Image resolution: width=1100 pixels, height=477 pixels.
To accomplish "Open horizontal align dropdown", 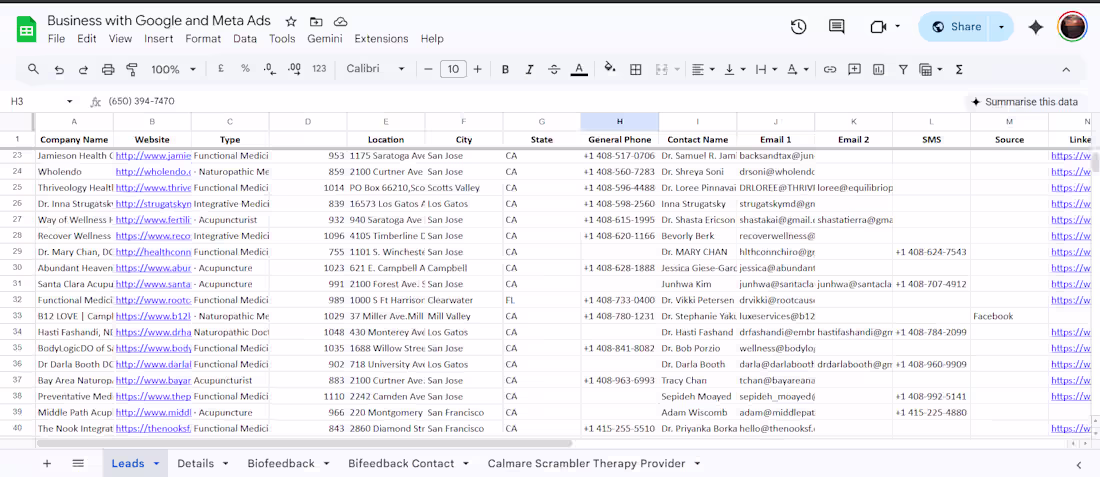I will point(702,69).
